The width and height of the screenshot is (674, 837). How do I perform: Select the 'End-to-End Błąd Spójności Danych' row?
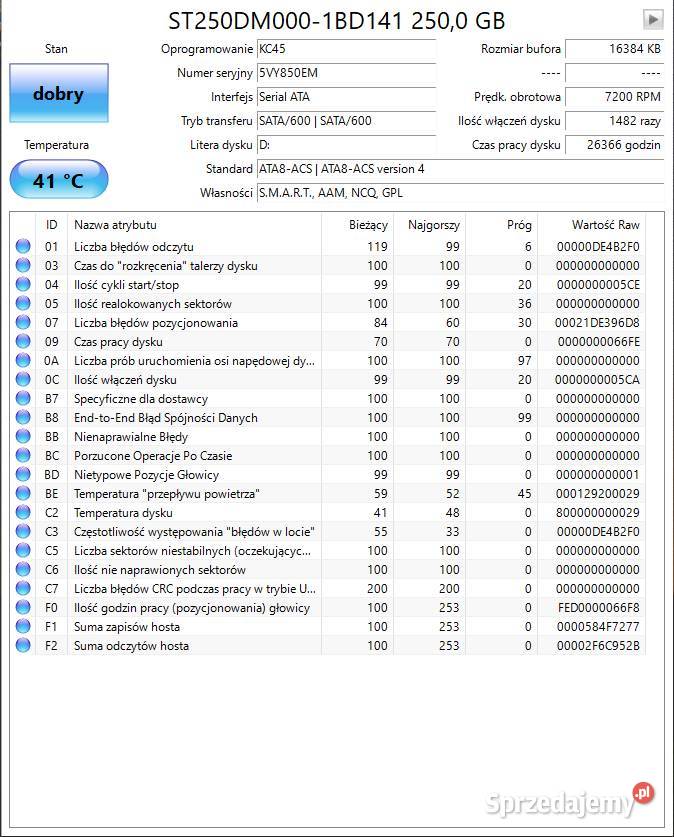pos(165,418)
